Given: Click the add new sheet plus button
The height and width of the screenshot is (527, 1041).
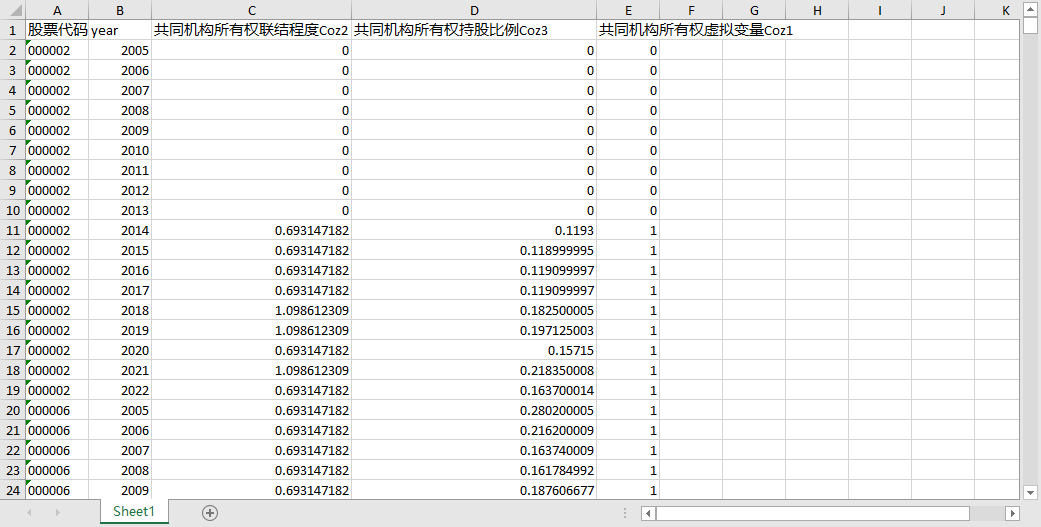Looking at the screenshot, I should click(210, 513).
